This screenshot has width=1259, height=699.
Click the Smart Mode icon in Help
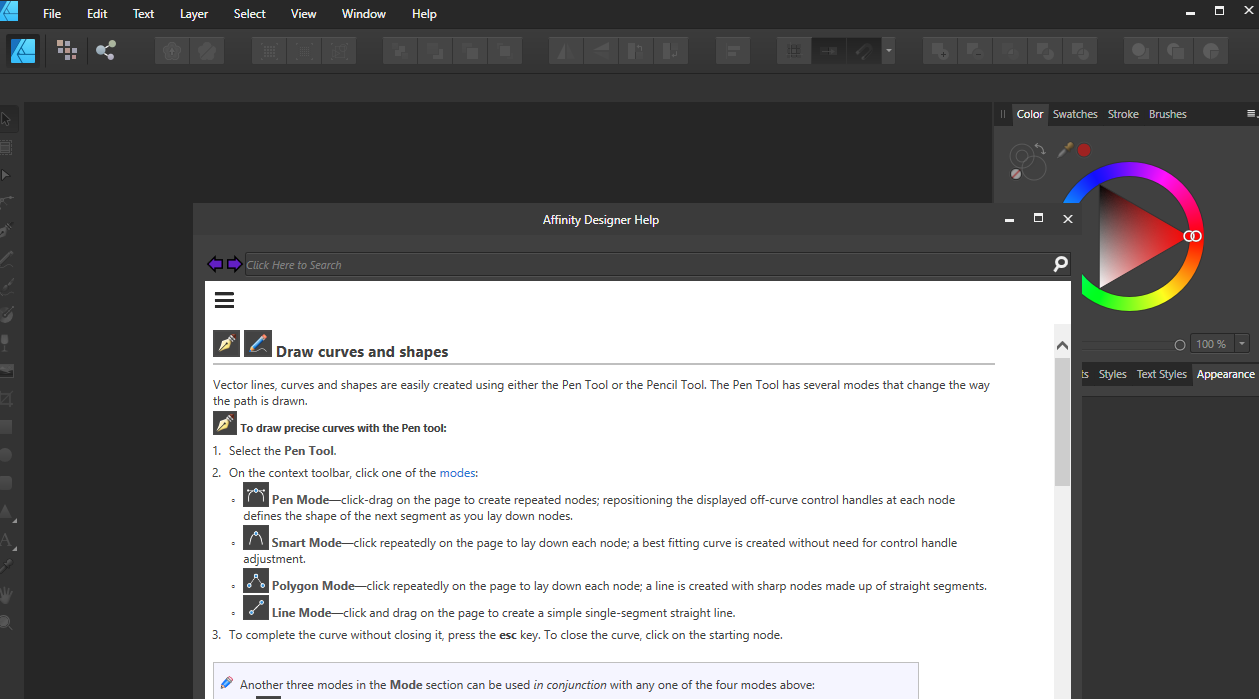coord(256,537)
